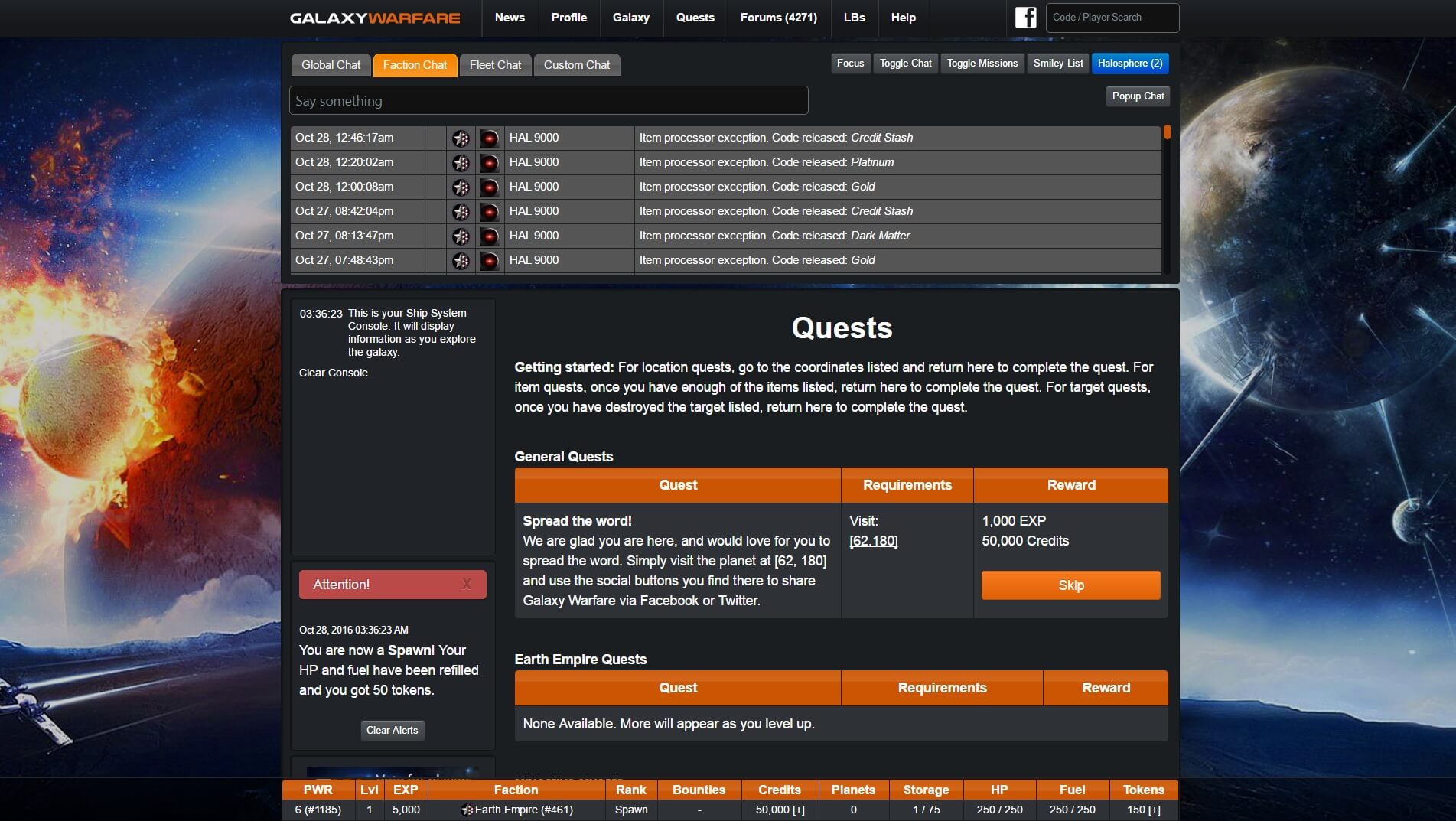Switch to the Global Chat tab
The image size is (1456, 821).
(331, 65)
